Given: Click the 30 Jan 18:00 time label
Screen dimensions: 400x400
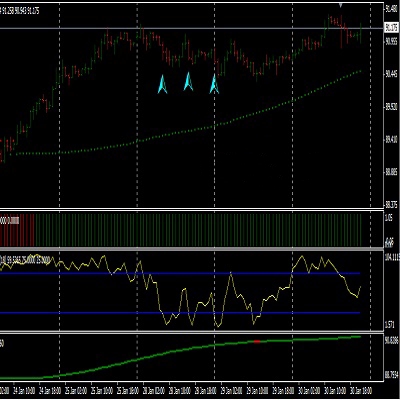Looking at the screenshot, I should point(361,391).
